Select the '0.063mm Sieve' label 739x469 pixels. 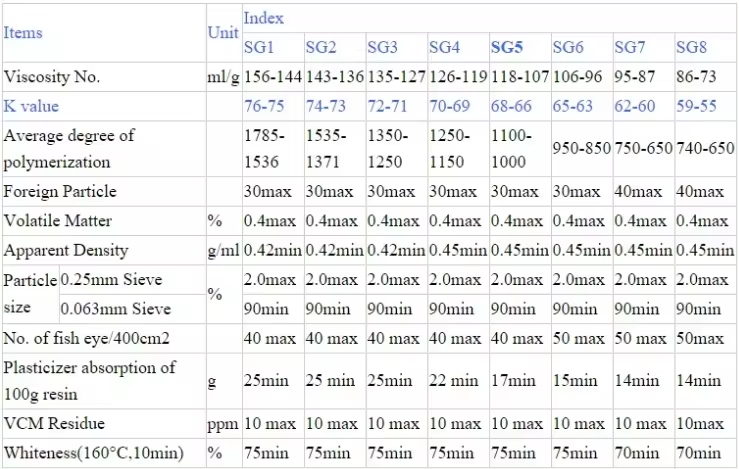pyautogui.click(x=115, y=309)
